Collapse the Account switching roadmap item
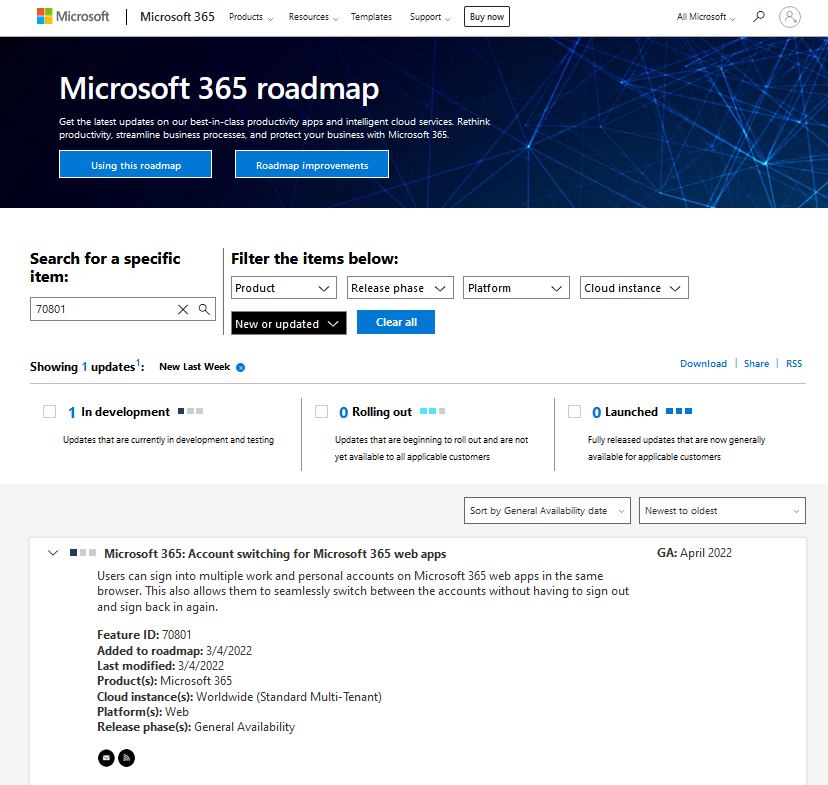The width and height of the screenshot is (828, 785). point(53,553)
